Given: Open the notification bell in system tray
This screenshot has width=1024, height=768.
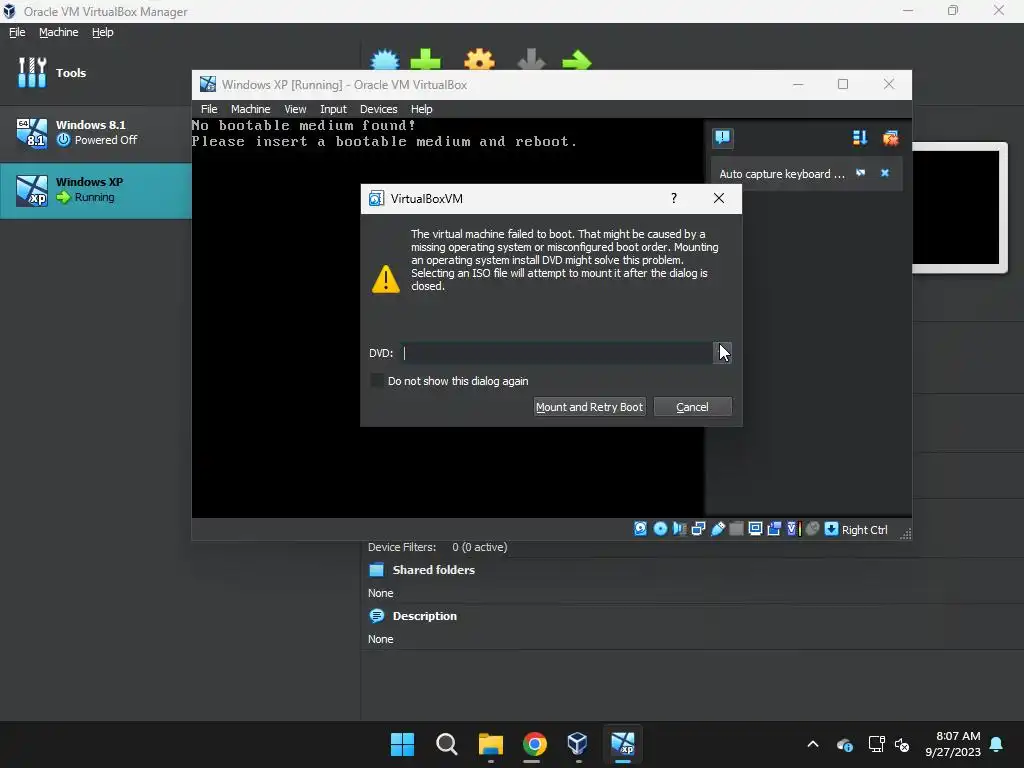Looking at the screenshot, I should tap(997, 744).
